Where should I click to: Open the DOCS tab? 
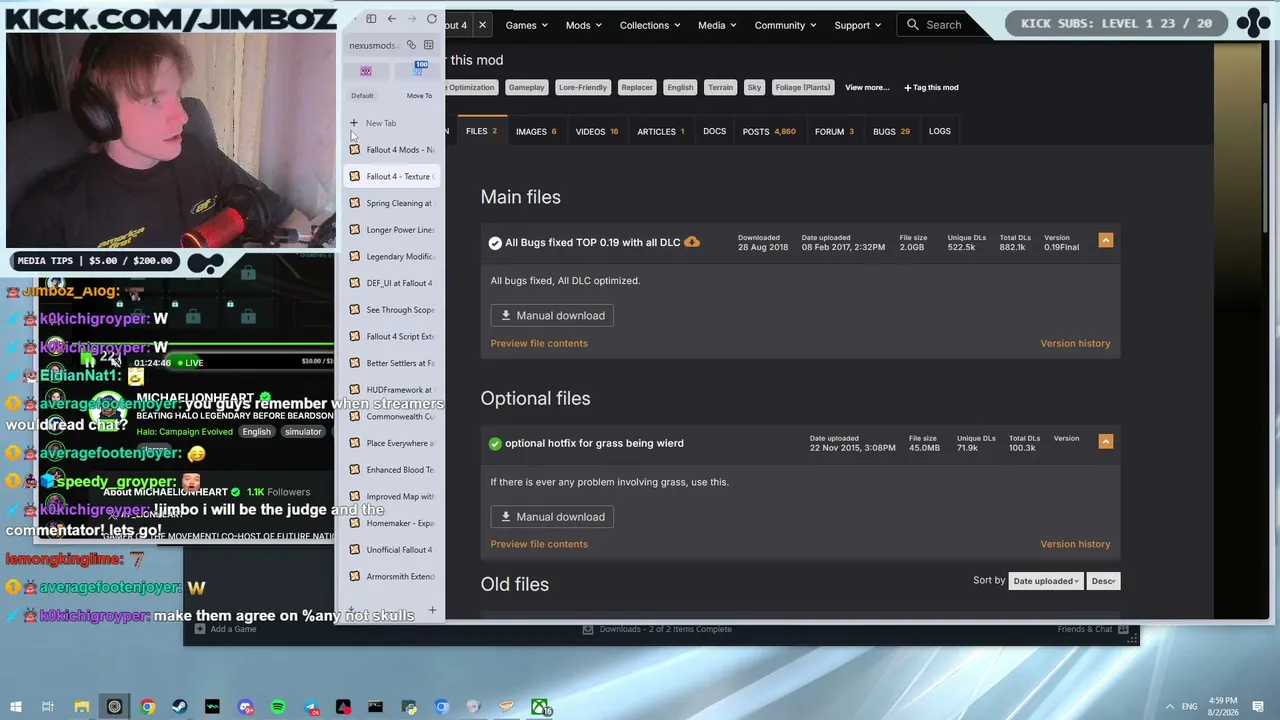[x=714, y=131]
